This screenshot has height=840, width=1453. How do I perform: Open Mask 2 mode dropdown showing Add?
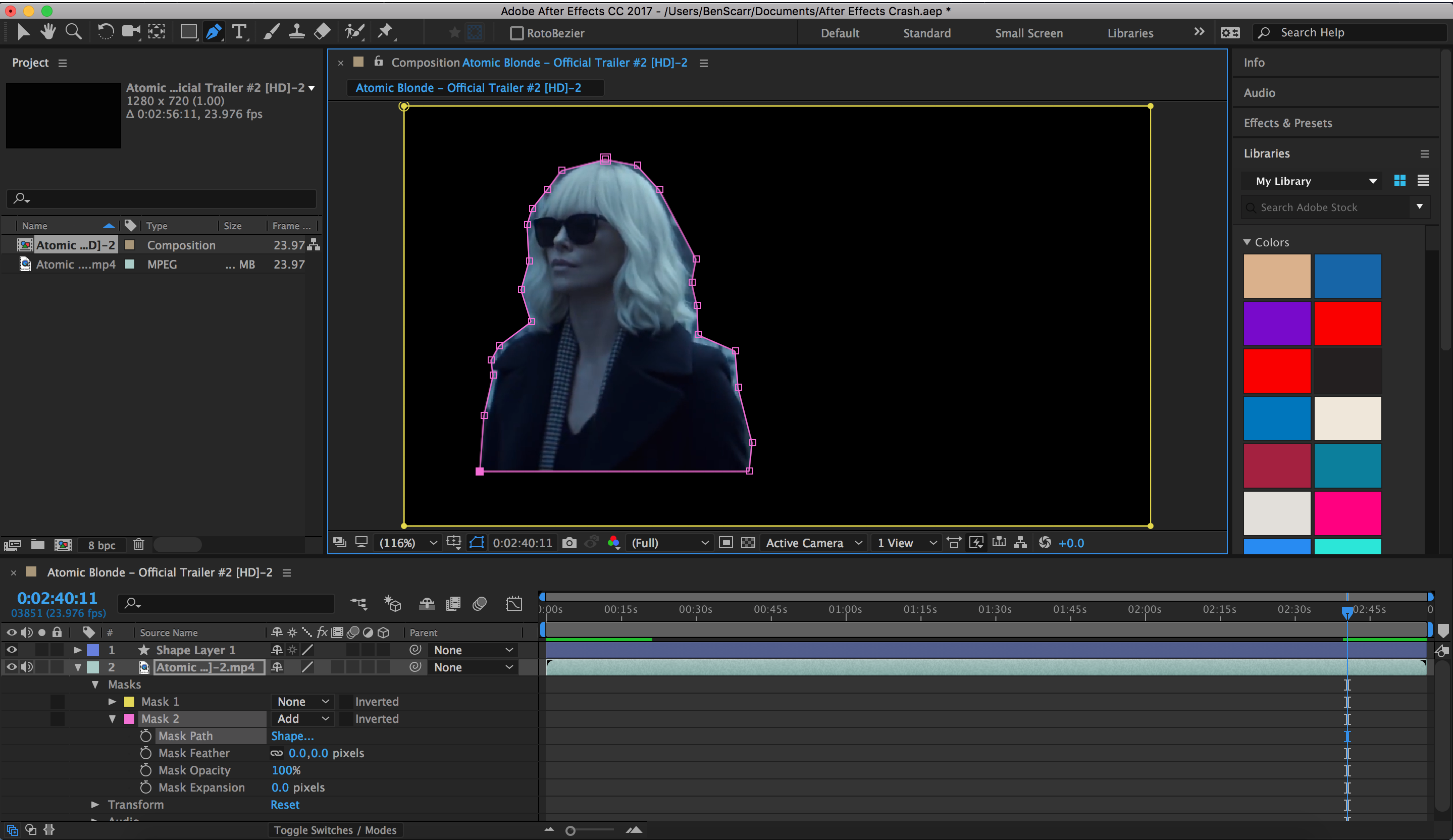coord(302,718)
